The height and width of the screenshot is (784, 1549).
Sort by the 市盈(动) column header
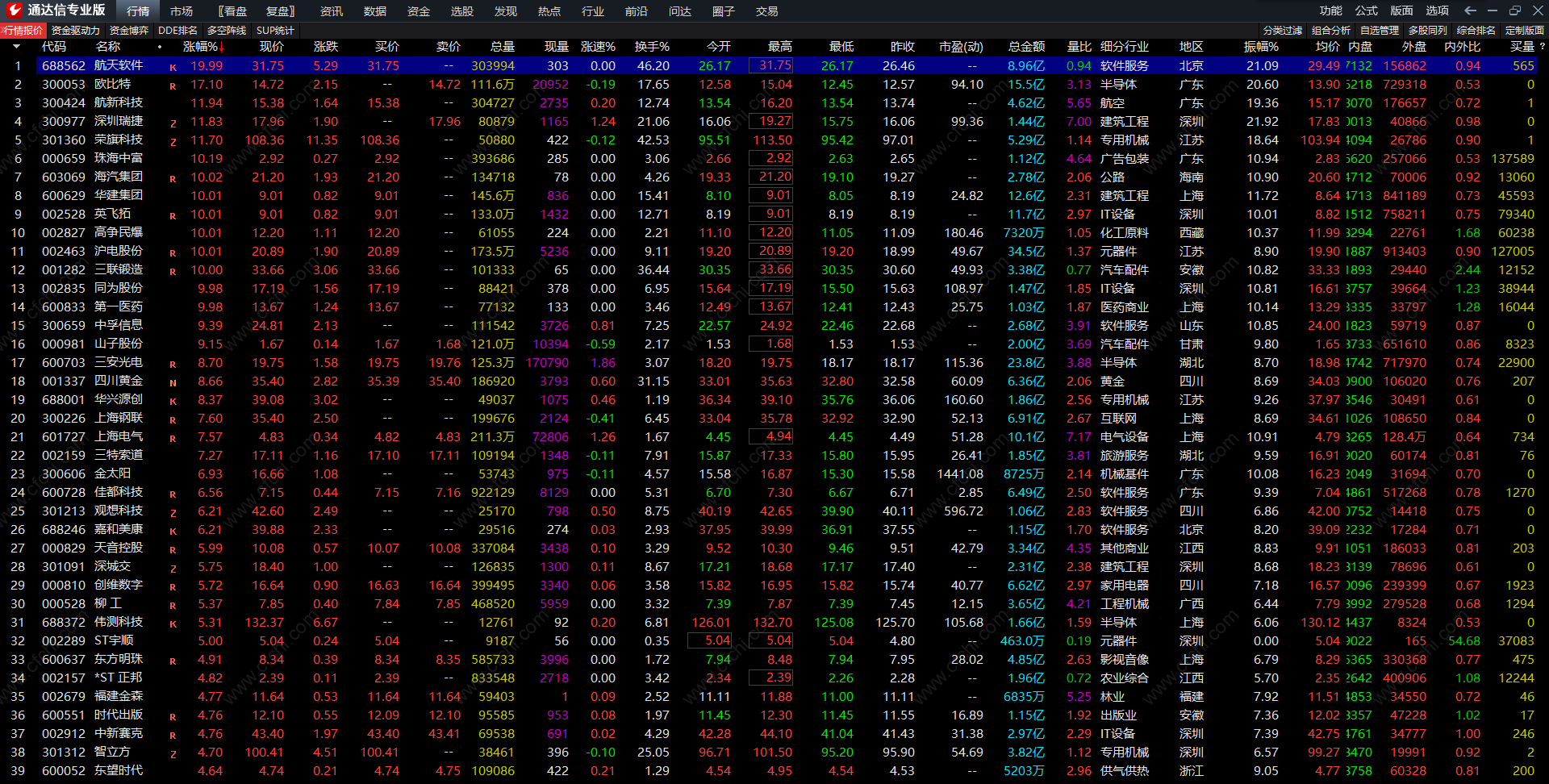click(x=961, y=47)
